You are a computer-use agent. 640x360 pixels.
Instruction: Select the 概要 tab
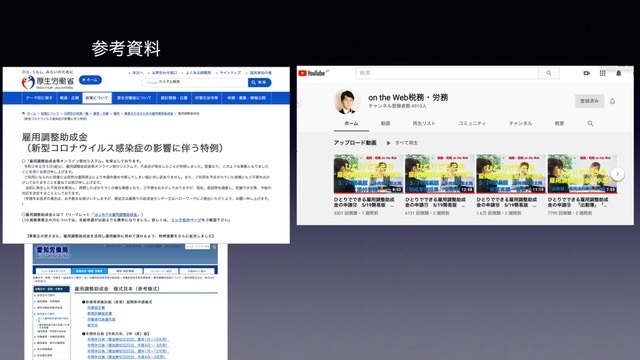tap(559, 123)
